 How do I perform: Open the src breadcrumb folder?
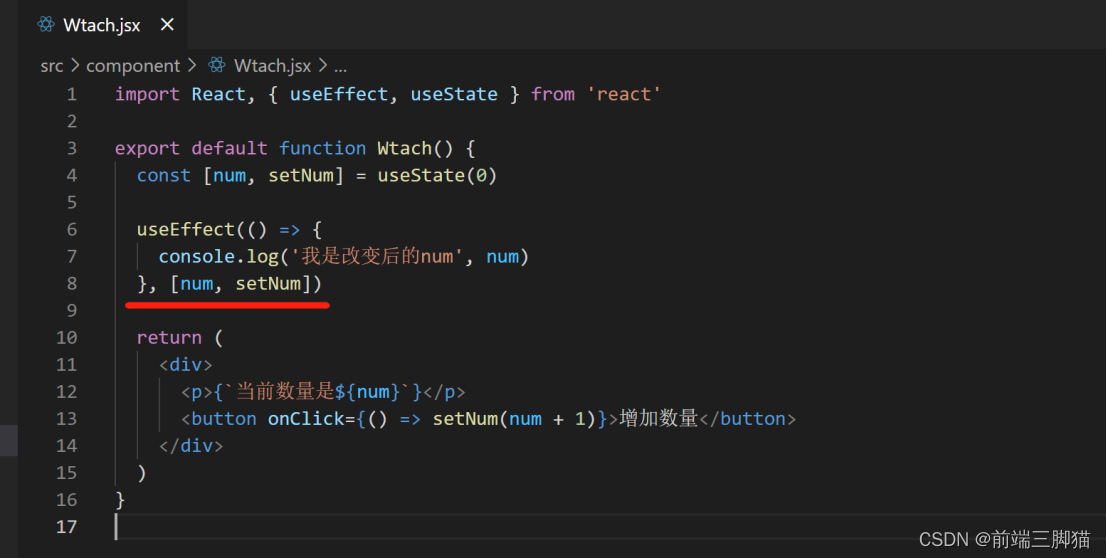pyautogui.click(x=51, y=66)
